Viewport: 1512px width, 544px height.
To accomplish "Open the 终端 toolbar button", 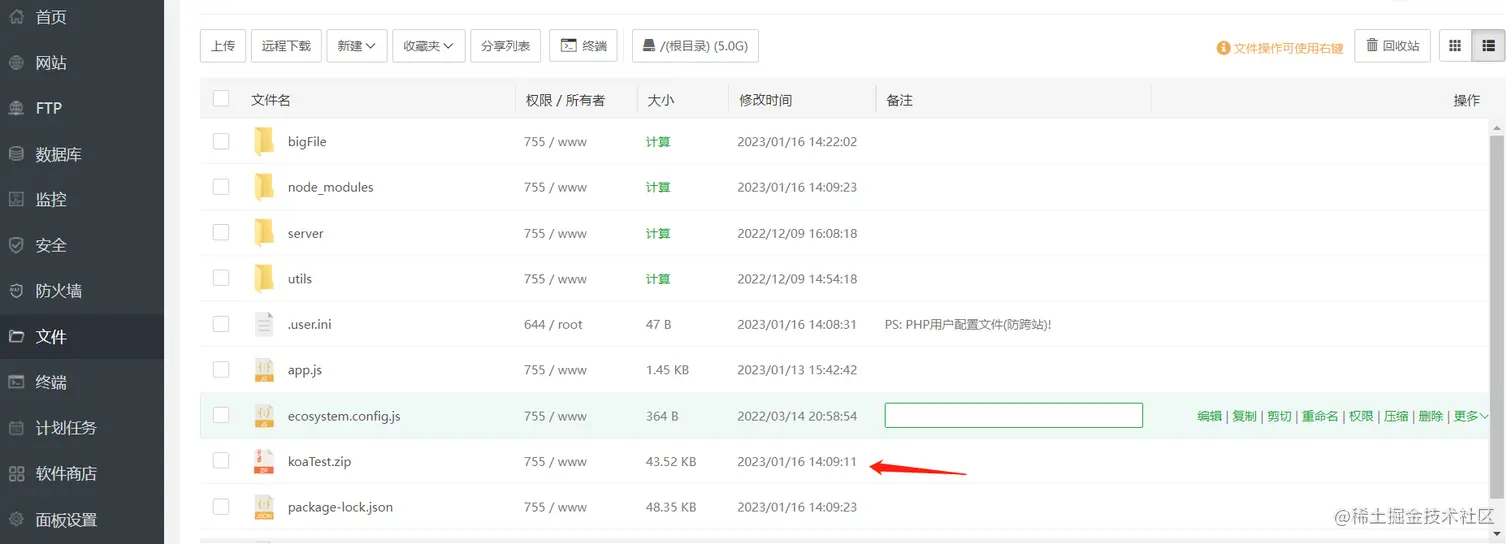I will pyautogui.click(x=584, y=46).
